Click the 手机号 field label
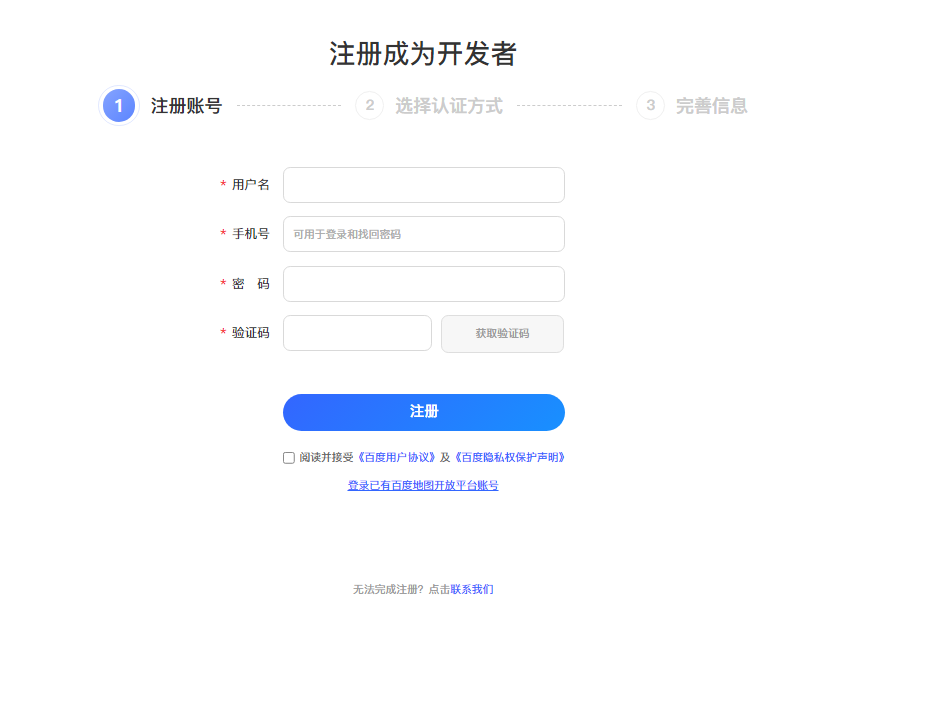This screenshot has height=714, width=931. (251, 234)
